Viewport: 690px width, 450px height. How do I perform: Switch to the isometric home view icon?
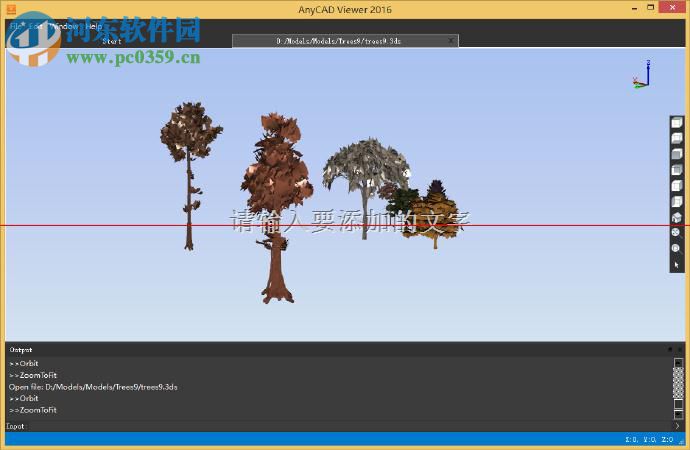pos(677,217)
